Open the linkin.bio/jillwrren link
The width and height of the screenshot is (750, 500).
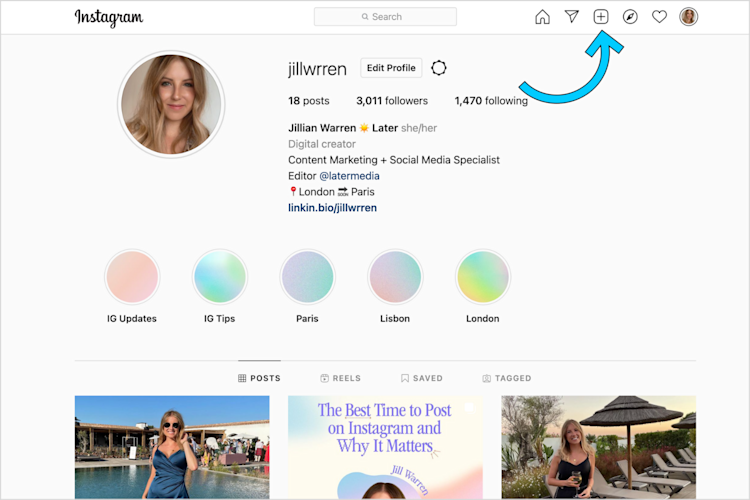tap(332, 208)
